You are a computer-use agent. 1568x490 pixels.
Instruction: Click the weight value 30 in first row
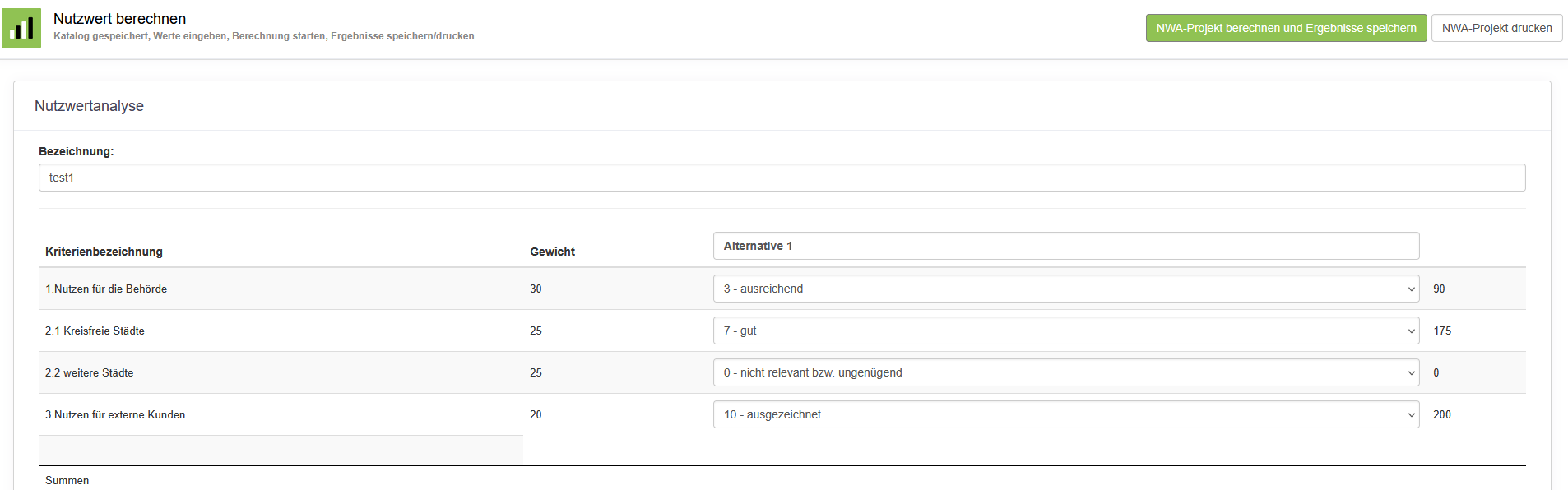[x=536, y=289]
